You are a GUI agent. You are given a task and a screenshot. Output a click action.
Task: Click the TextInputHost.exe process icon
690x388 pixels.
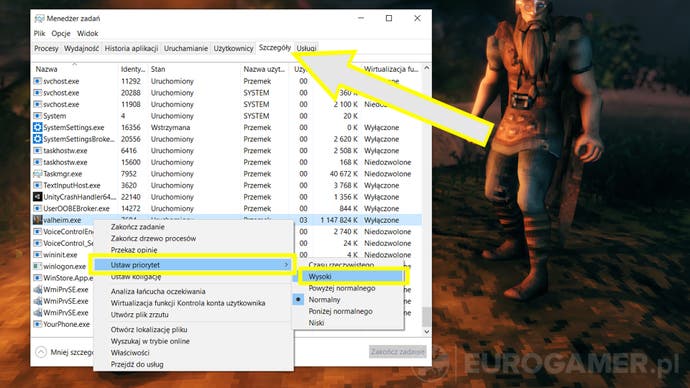pyautogui.click(x=37, y=185)
